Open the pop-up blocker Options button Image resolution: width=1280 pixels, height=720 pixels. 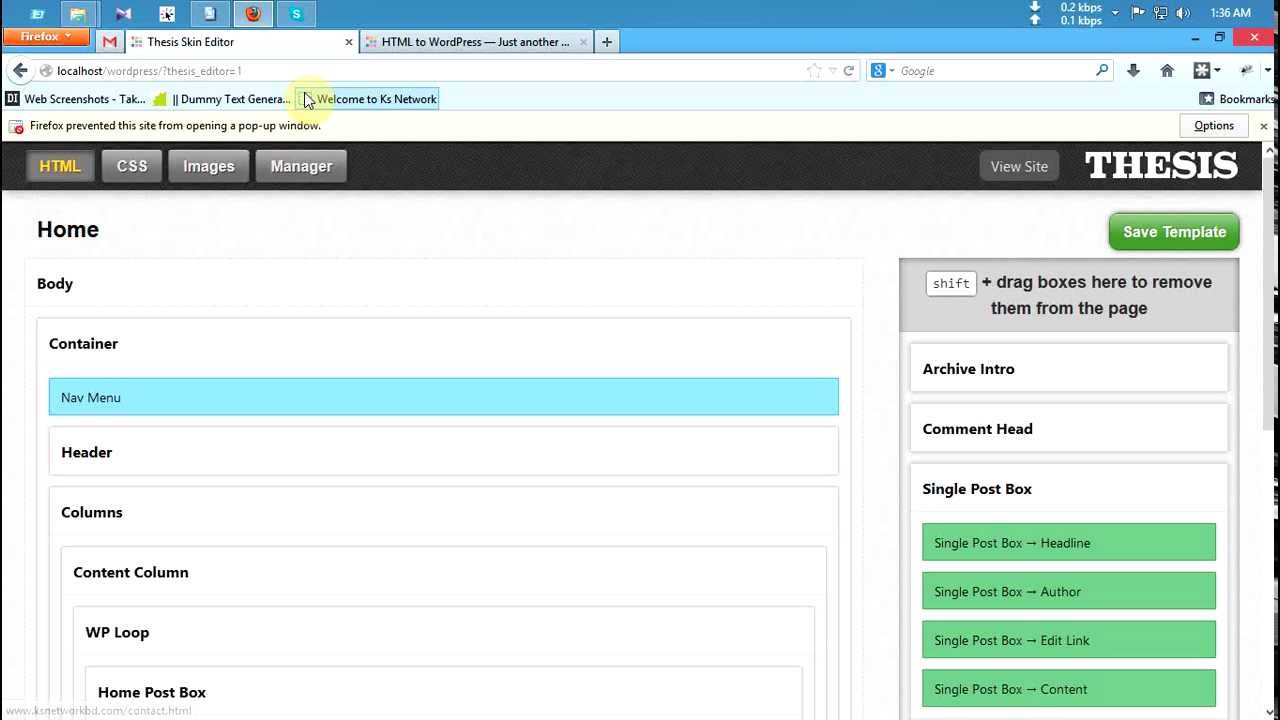[1214, 126]
